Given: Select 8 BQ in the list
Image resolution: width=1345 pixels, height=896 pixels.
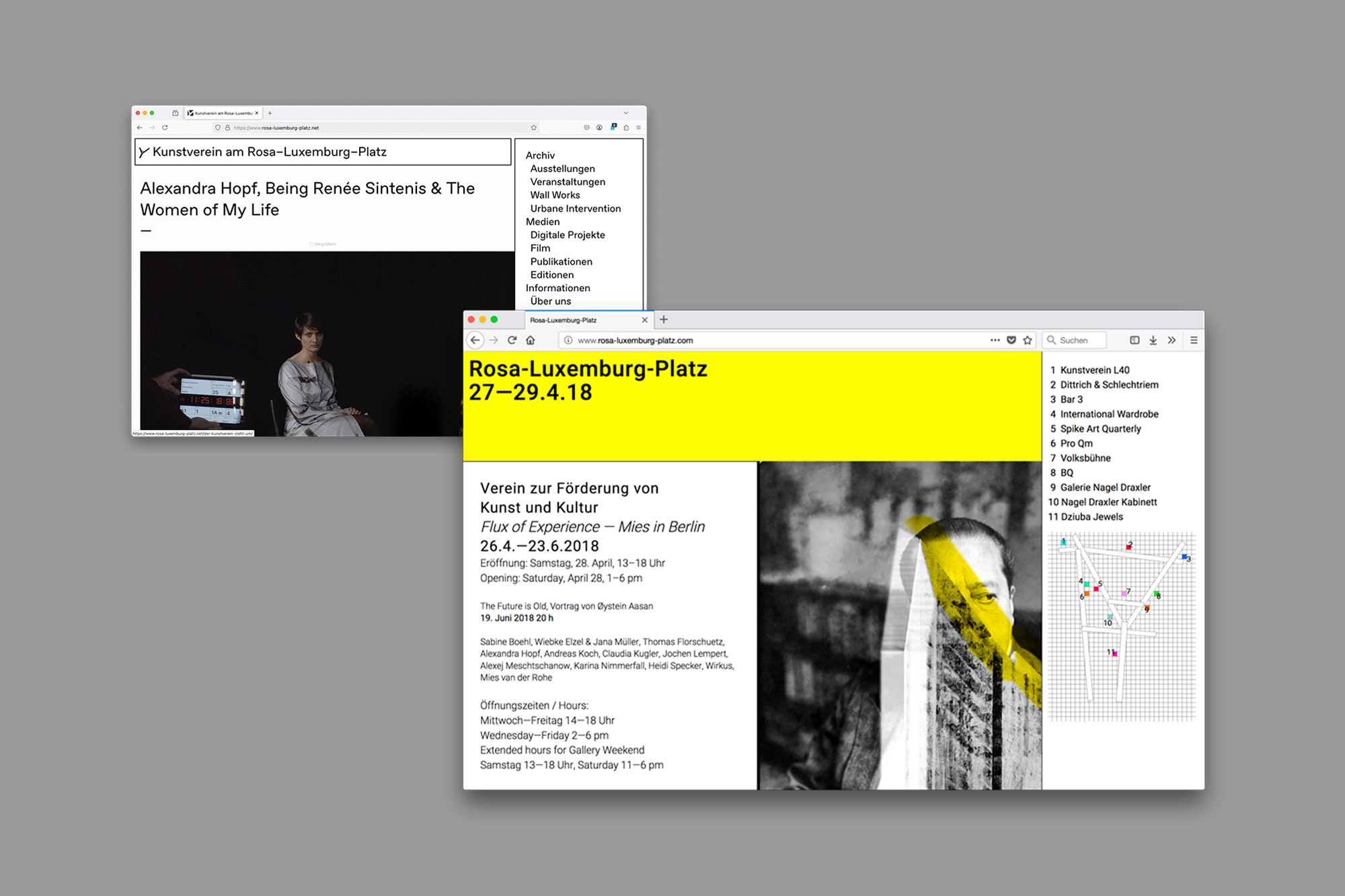Looking at the screenshot, I should click(1062, 473).
